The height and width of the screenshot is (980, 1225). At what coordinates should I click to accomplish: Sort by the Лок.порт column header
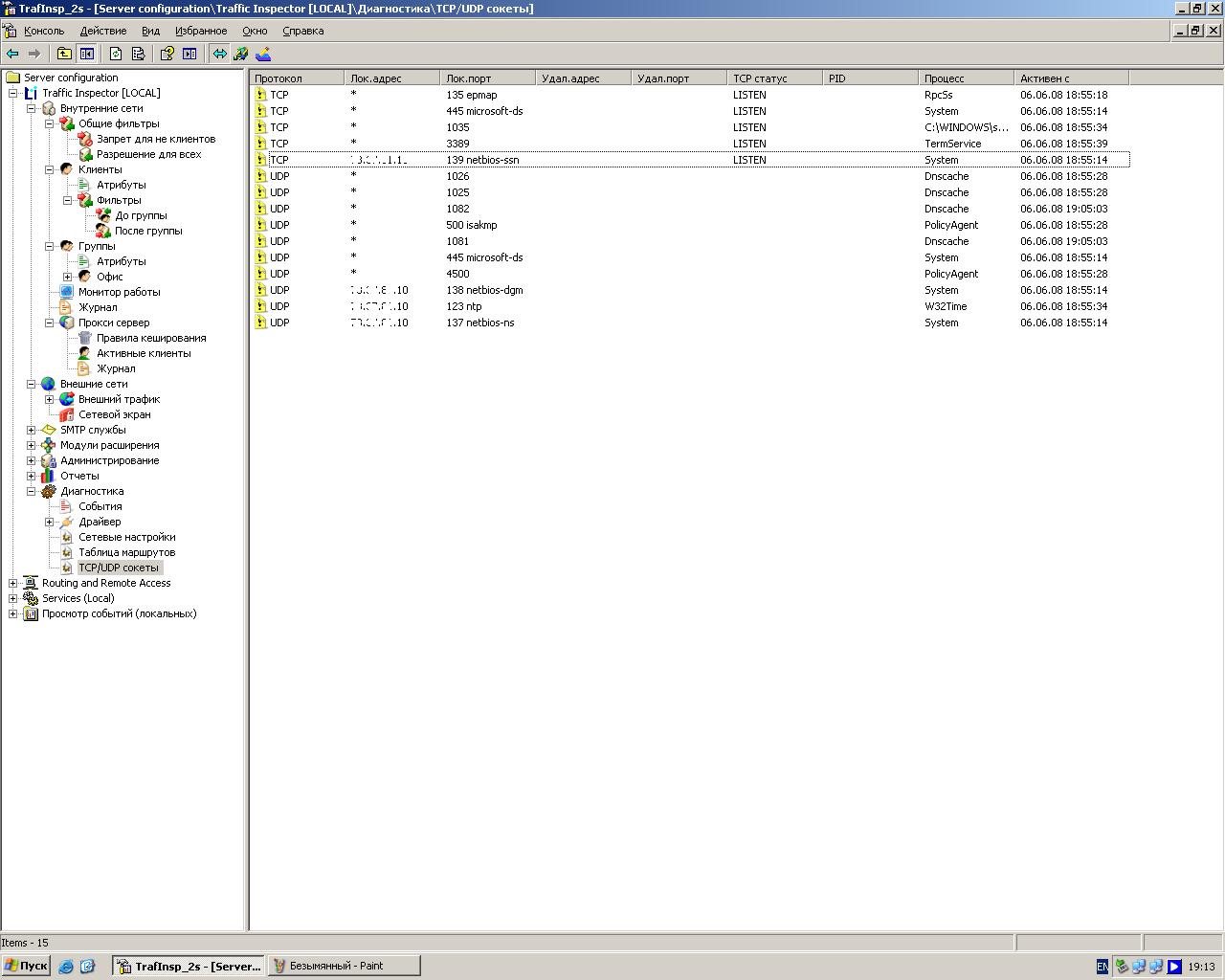click(x=488, y=78)
